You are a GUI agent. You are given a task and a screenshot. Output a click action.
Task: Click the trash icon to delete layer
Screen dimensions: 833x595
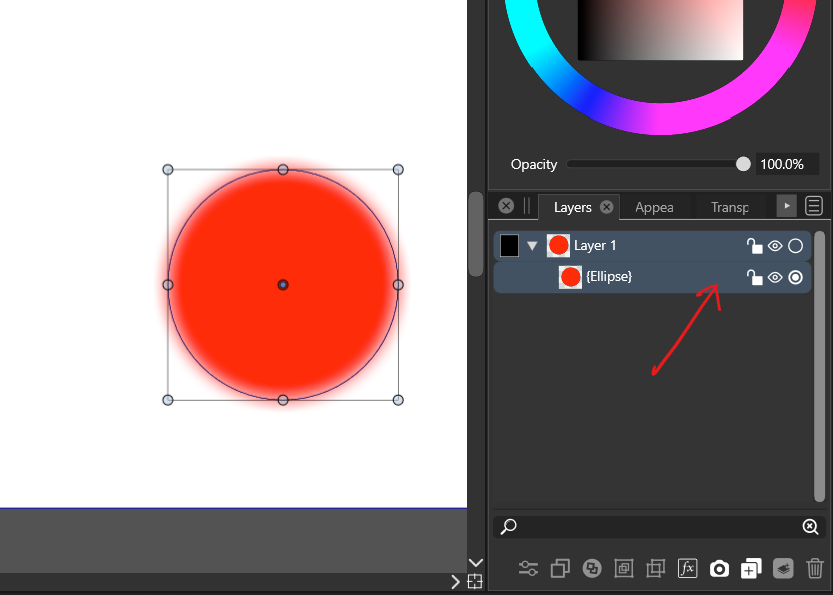814,569
